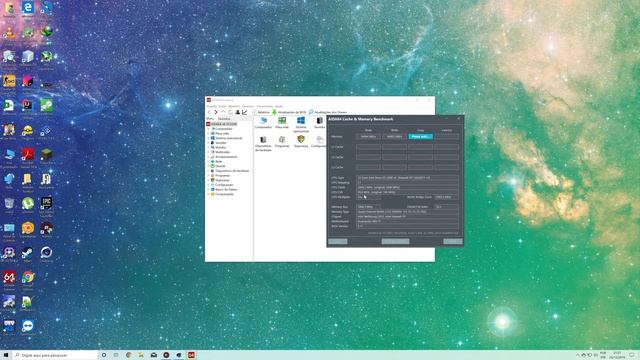Open the Windows Start menu
Viewport: 640px width, 360px height.
tap(6, 355)
